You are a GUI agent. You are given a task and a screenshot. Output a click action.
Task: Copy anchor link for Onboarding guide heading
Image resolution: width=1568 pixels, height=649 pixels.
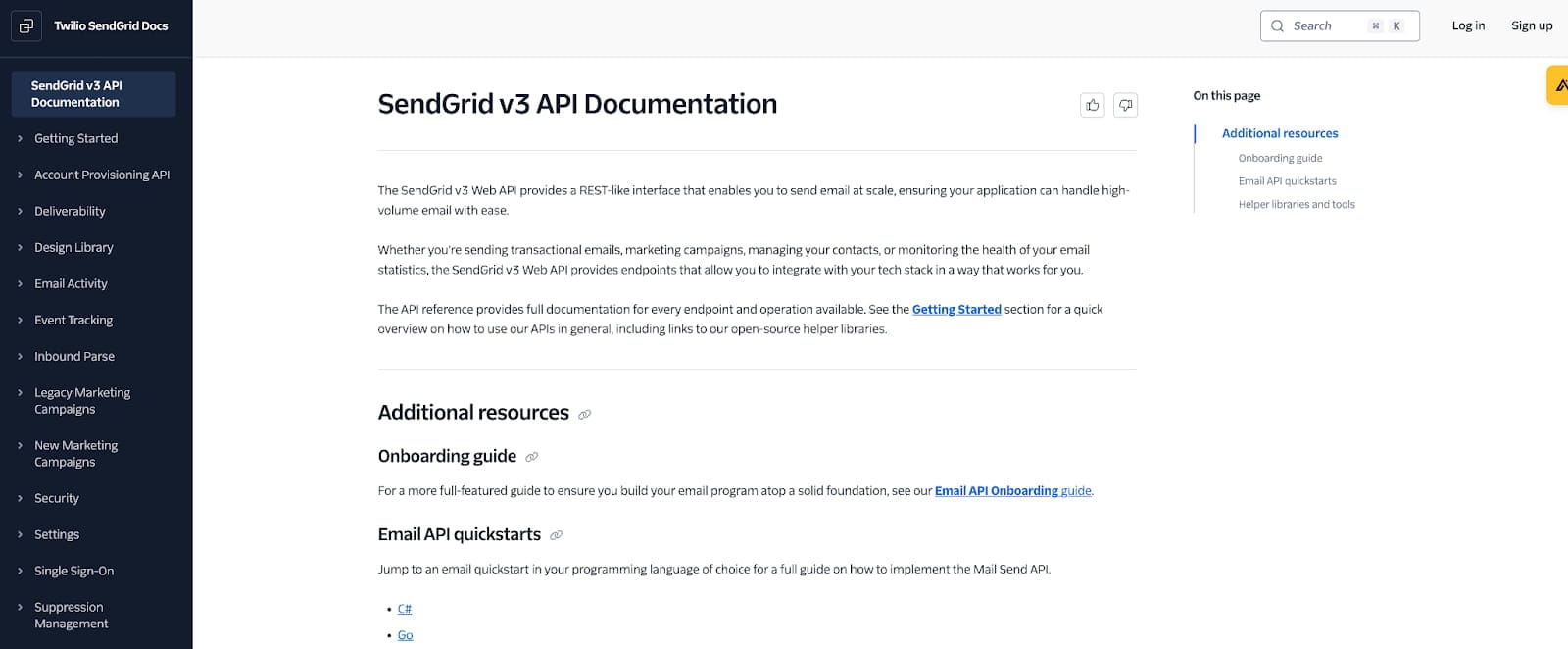tap(532, 457)
